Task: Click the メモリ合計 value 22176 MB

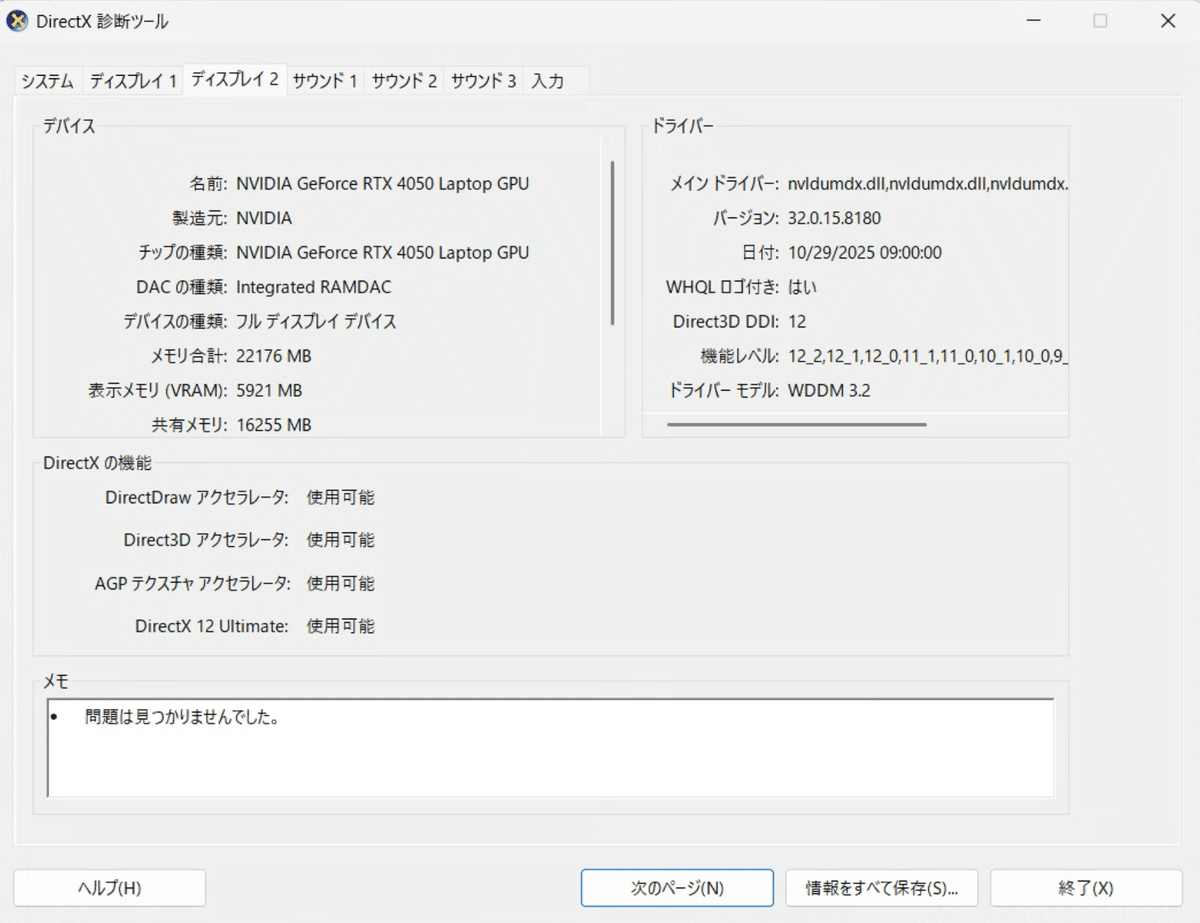Action: tap(274, 356)
